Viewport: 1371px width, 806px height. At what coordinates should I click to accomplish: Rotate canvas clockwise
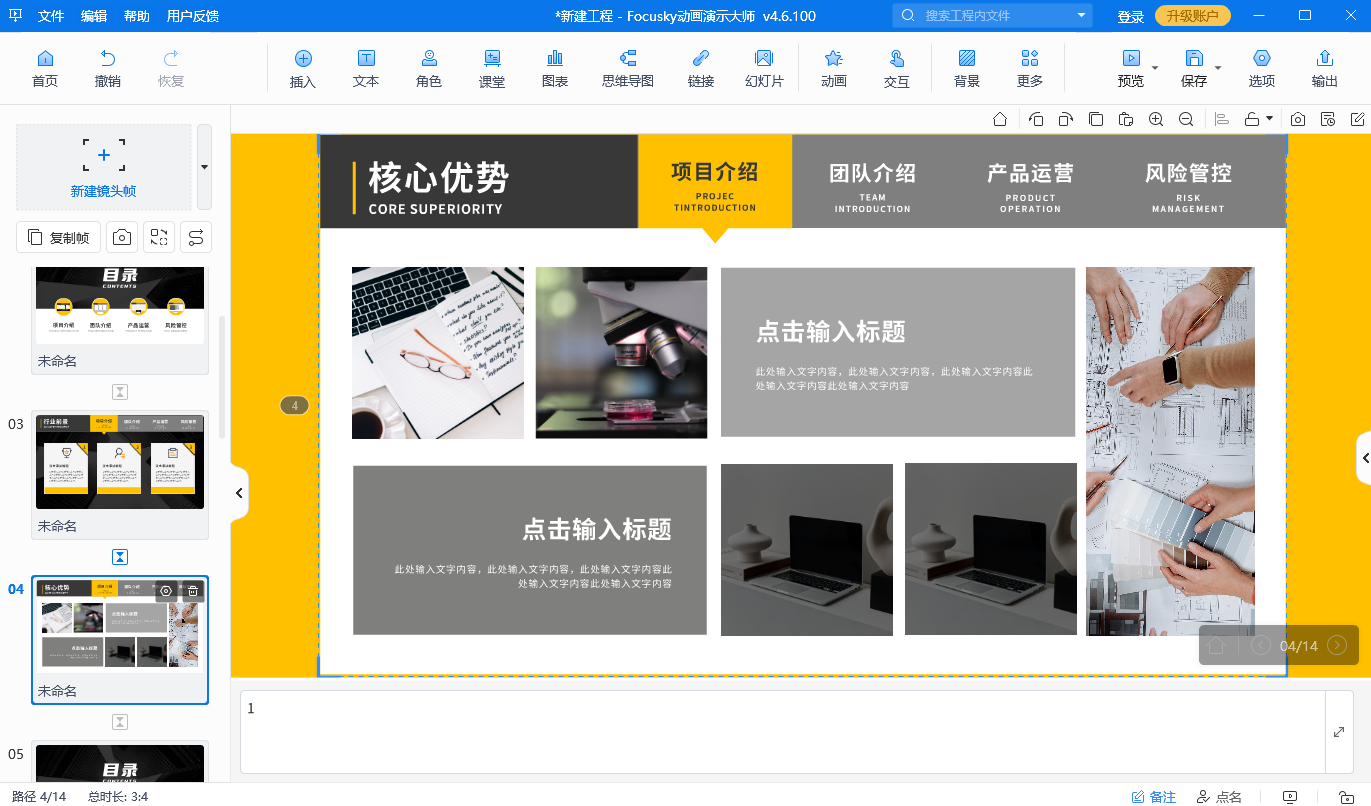[1066, 119]
